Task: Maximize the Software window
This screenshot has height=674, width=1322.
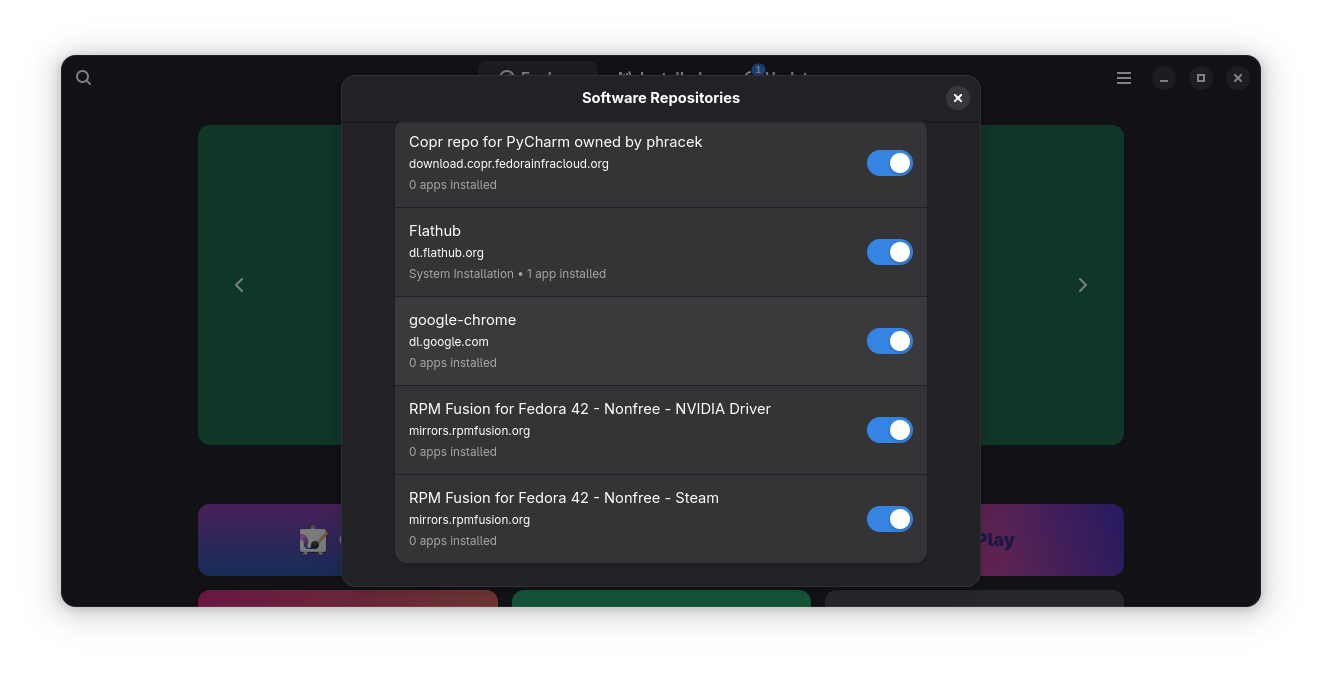Action: [1201, 78]
